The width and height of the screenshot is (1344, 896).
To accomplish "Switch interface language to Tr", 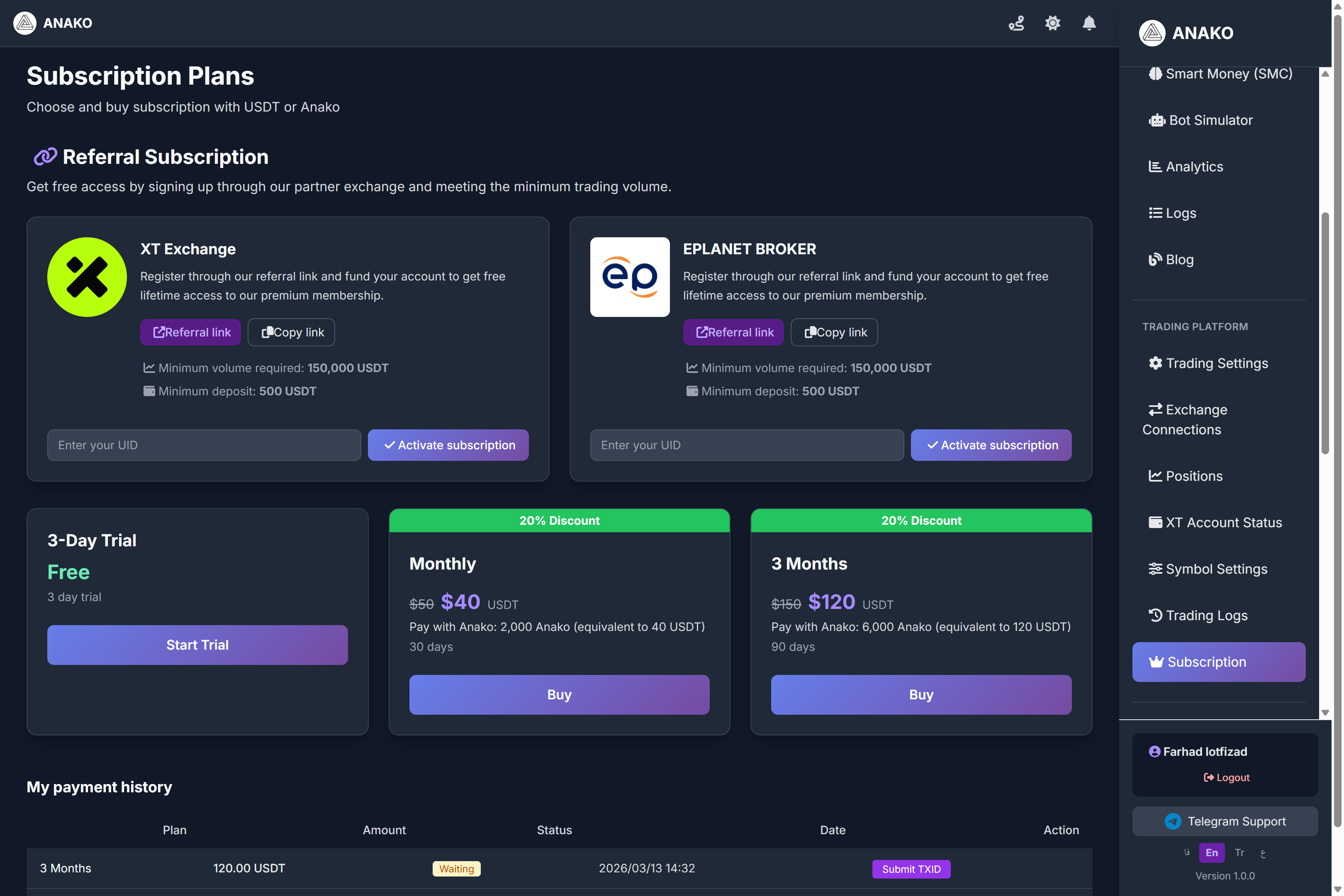I will point(1239,852).
